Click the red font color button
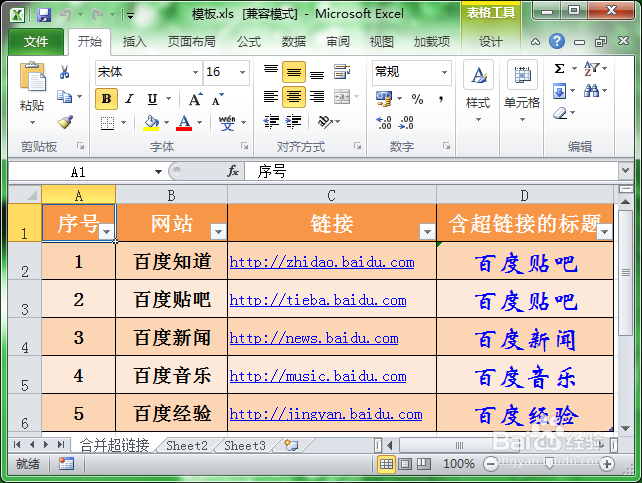This screenshot has width=642, height=483. click(184, 122)
